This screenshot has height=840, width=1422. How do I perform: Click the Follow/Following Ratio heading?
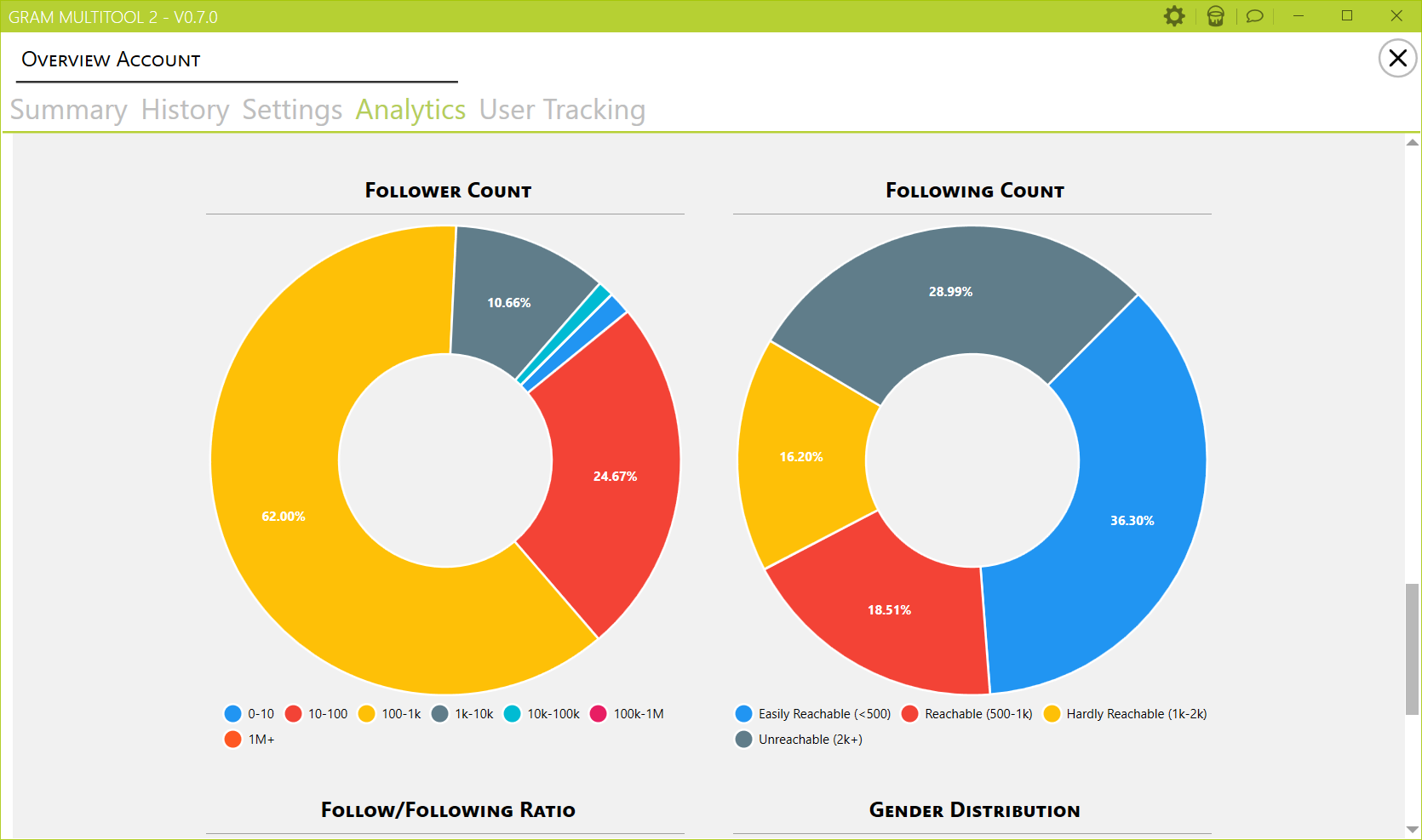pyautogui.click(x=448, y=810)
